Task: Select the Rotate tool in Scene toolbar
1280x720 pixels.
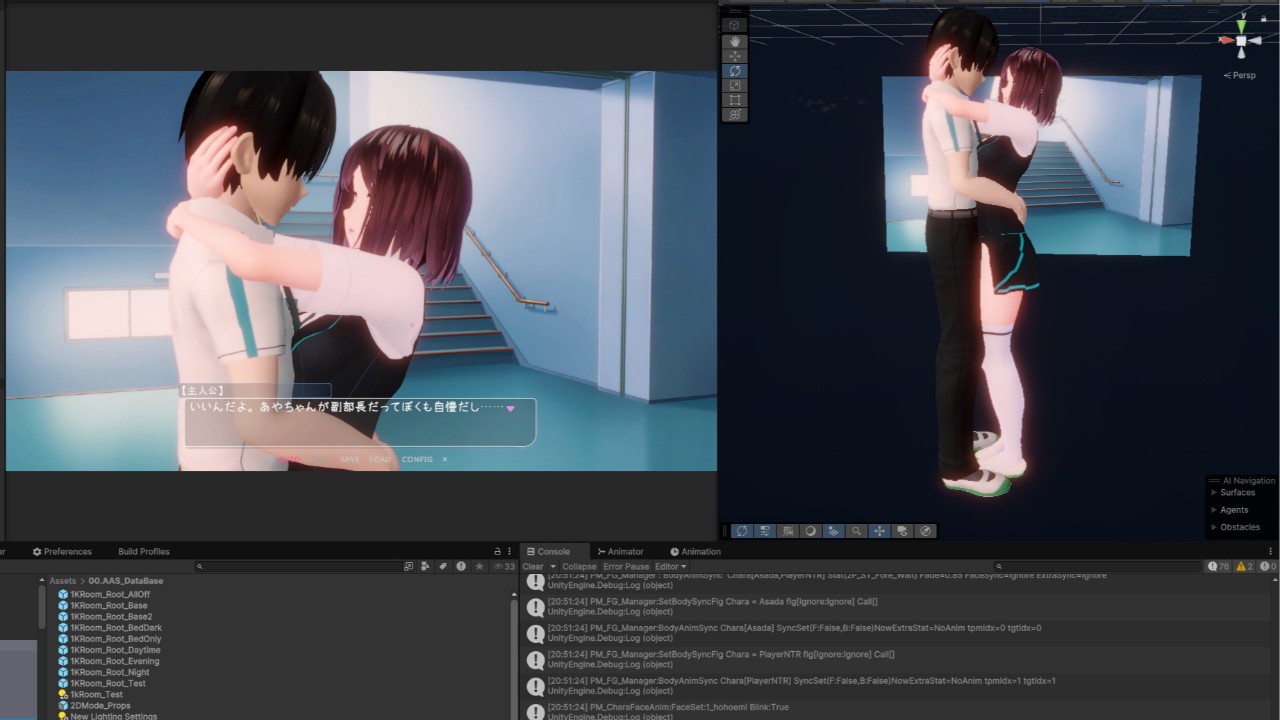Action: tap(734, 71)
